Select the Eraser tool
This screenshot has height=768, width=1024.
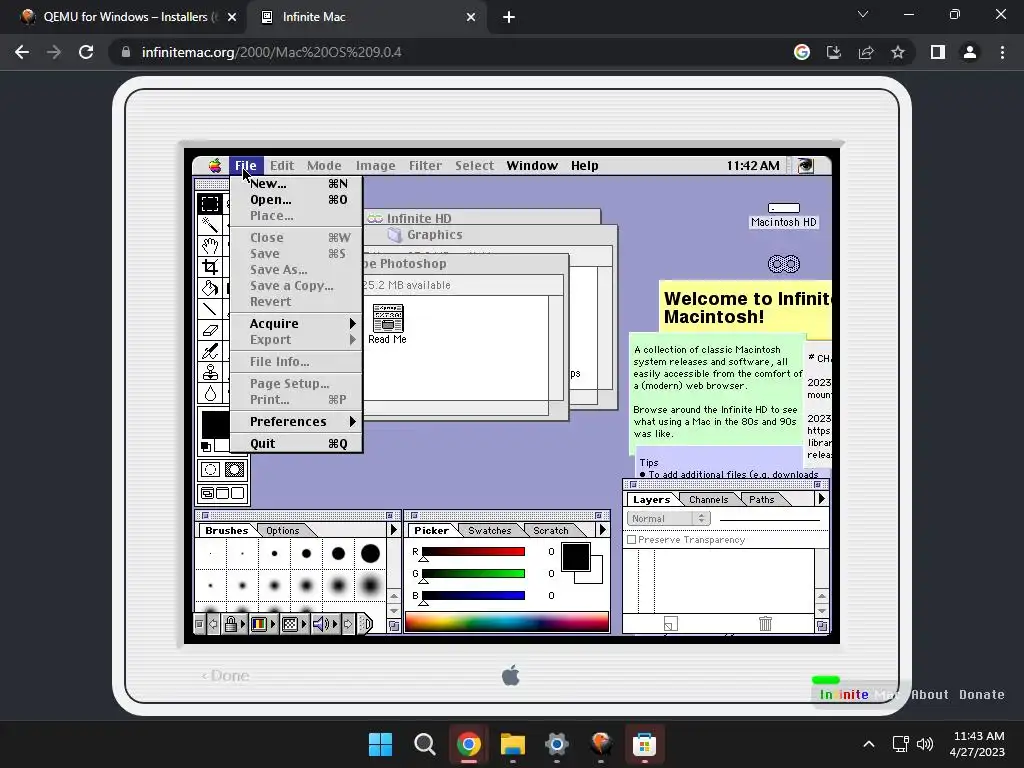coord(210,330)
